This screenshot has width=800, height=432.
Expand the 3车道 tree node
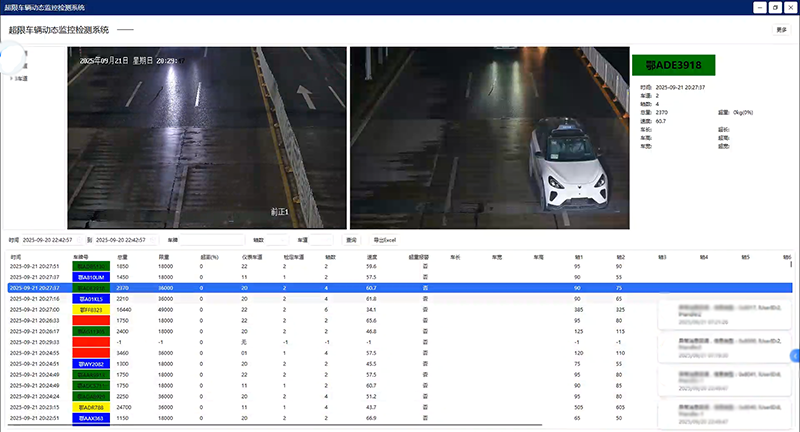(10, 78)
